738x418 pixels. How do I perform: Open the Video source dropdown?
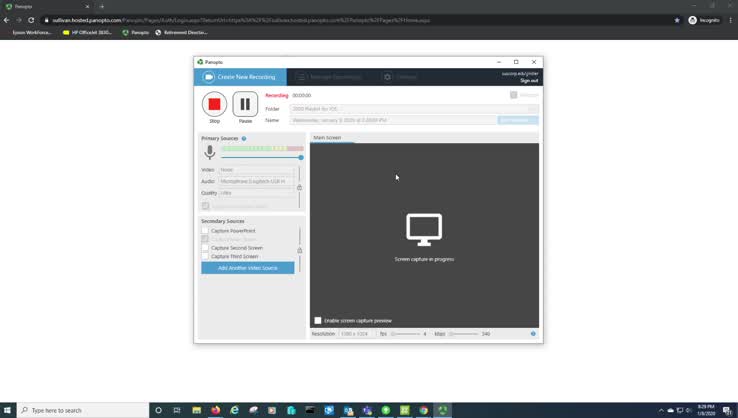coord(256,170)
